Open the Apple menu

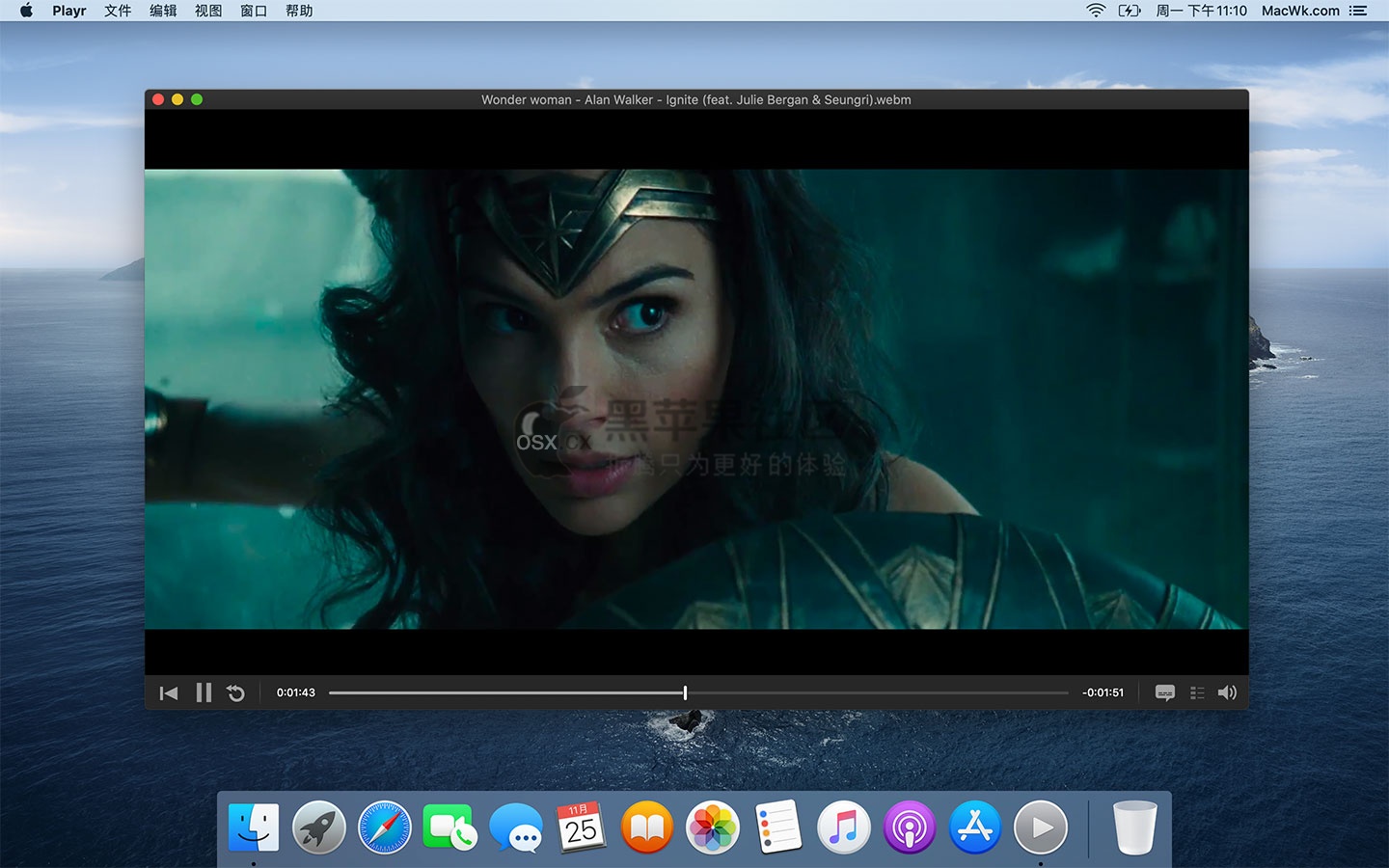27,11
